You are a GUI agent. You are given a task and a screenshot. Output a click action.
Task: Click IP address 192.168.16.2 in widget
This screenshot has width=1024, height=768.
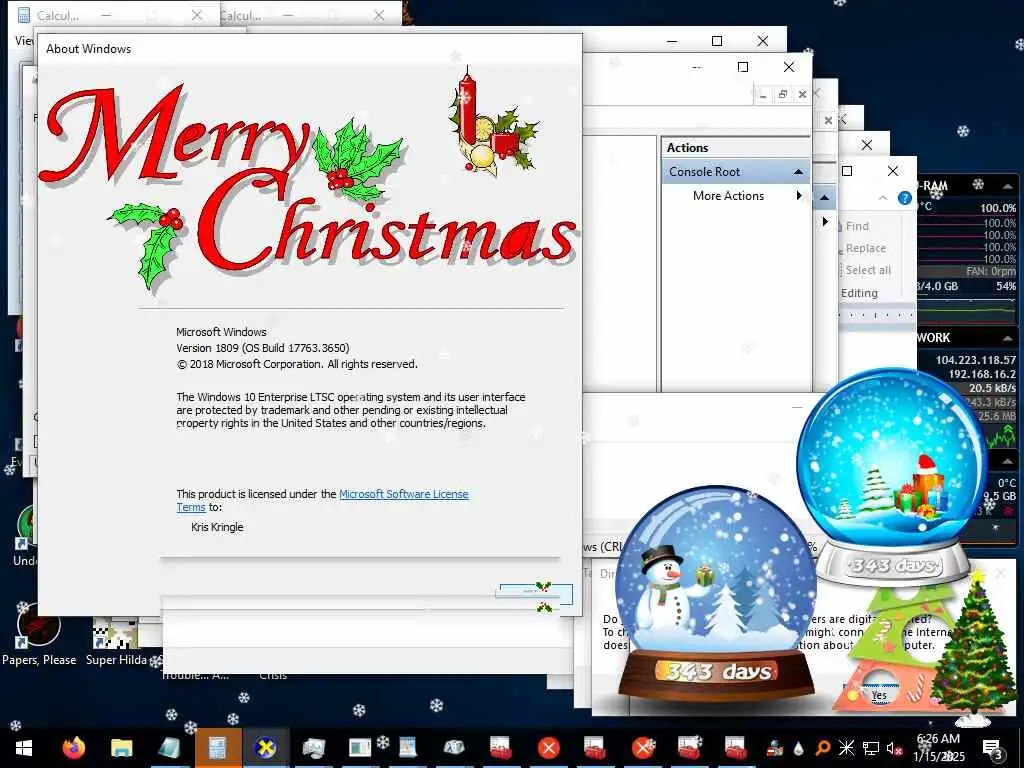pyautogui.click(x=982, y=374)
